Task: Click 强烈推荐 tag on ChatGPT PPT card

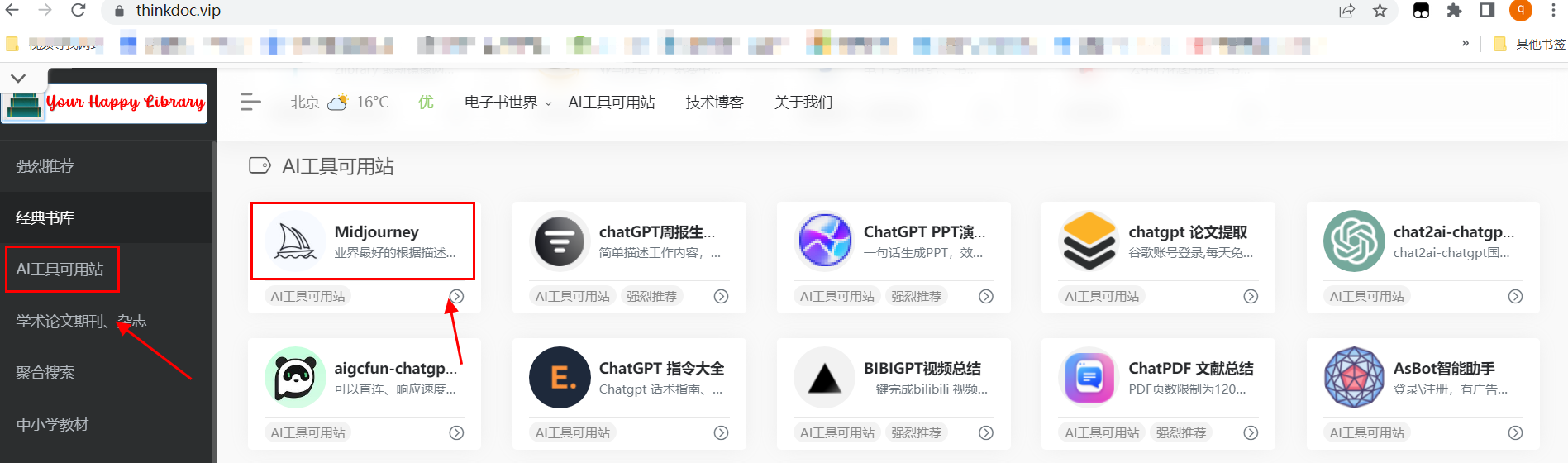Action: tap(916, 296)
